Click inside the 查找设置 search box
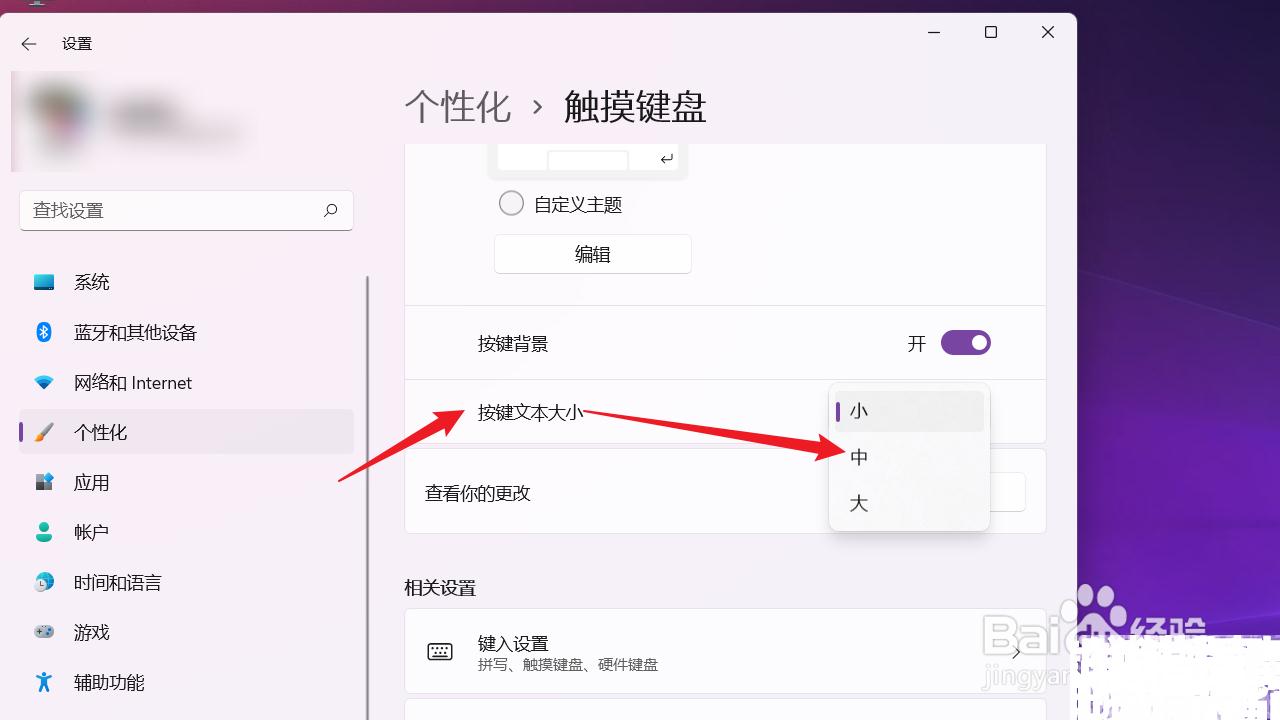Image resolution: width=1280 pixels, height=720 pixels. (186, 210)
